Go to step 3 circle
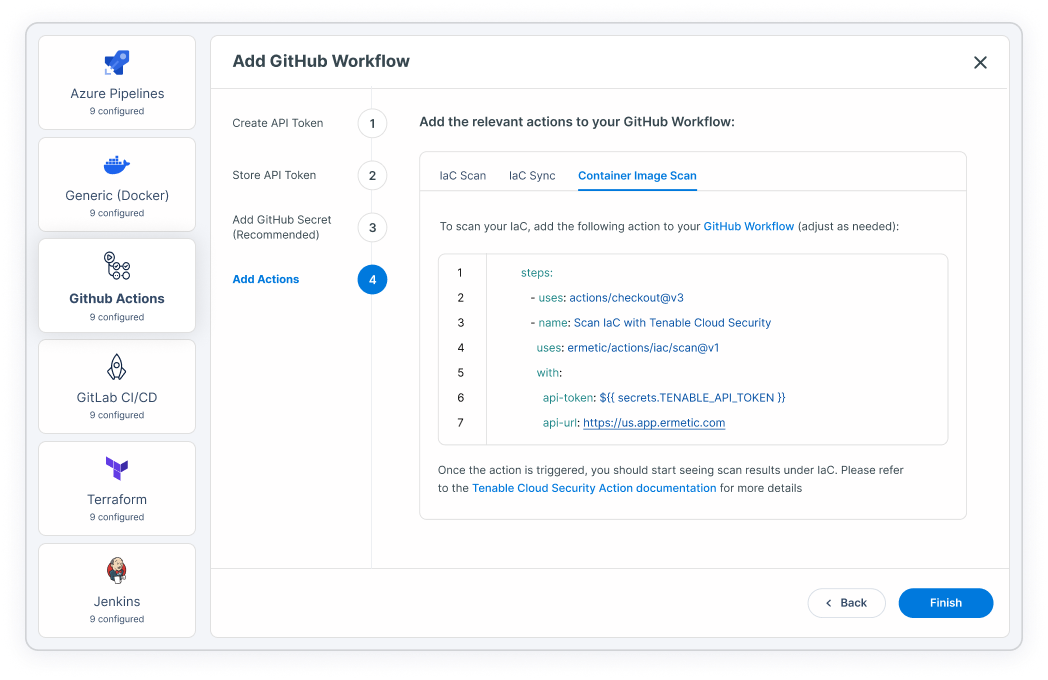 pyautogui.click(x=372, y=228)
